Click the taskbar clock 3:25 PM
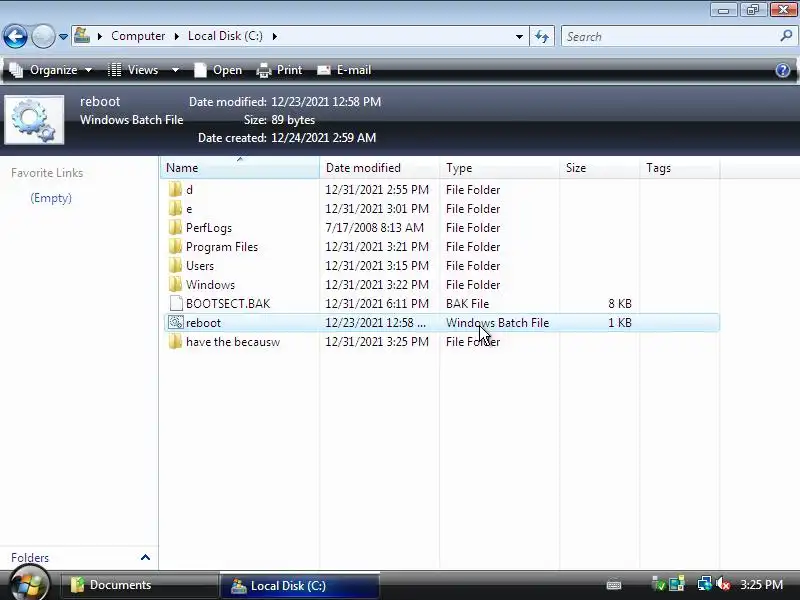 click(761, 585)
